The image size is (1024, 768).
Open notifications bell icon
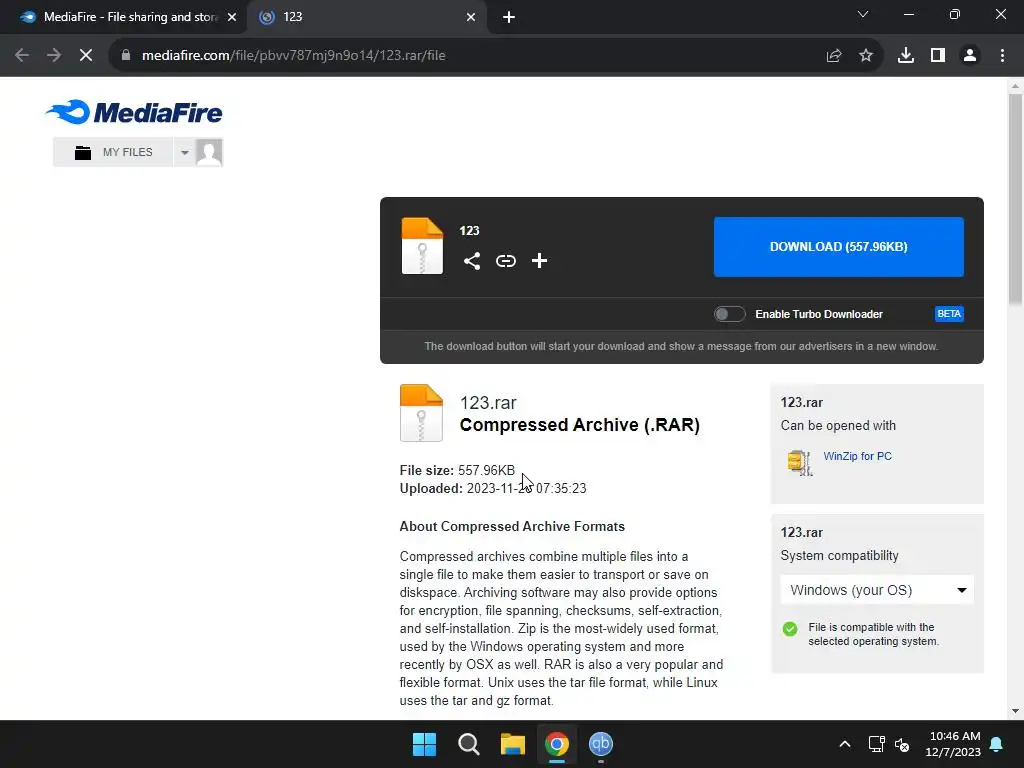pos(997,744)
